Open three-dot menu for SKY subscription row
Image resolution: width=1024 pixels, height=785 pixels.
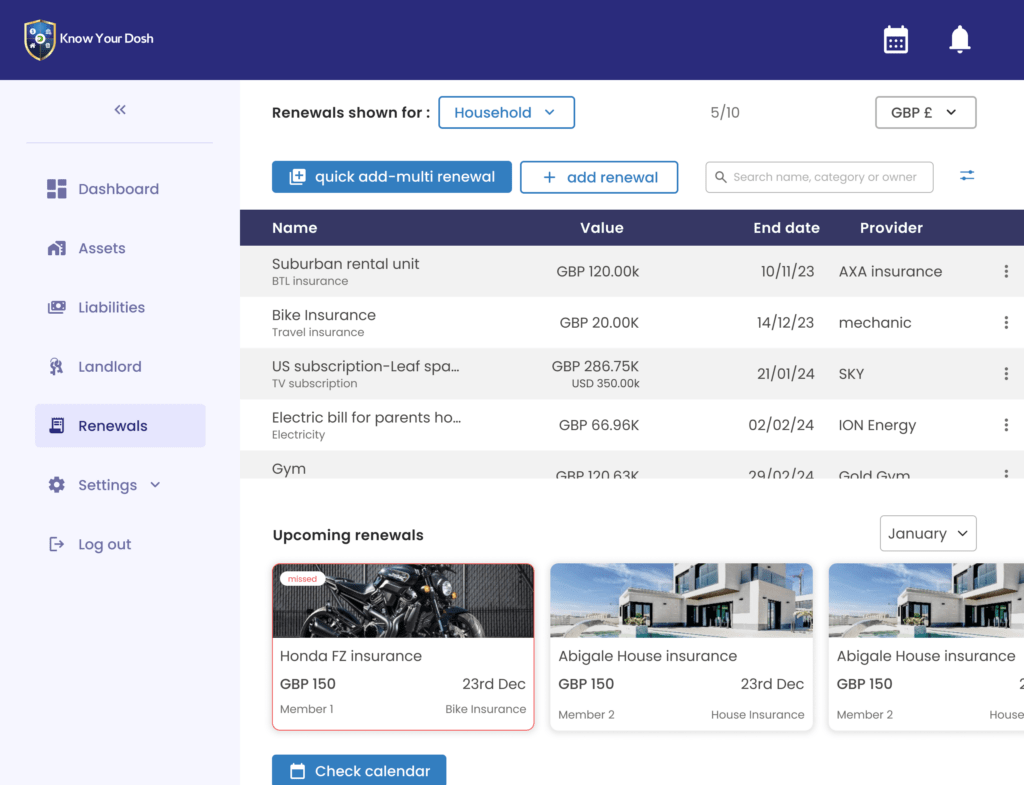coord(1006,374)
